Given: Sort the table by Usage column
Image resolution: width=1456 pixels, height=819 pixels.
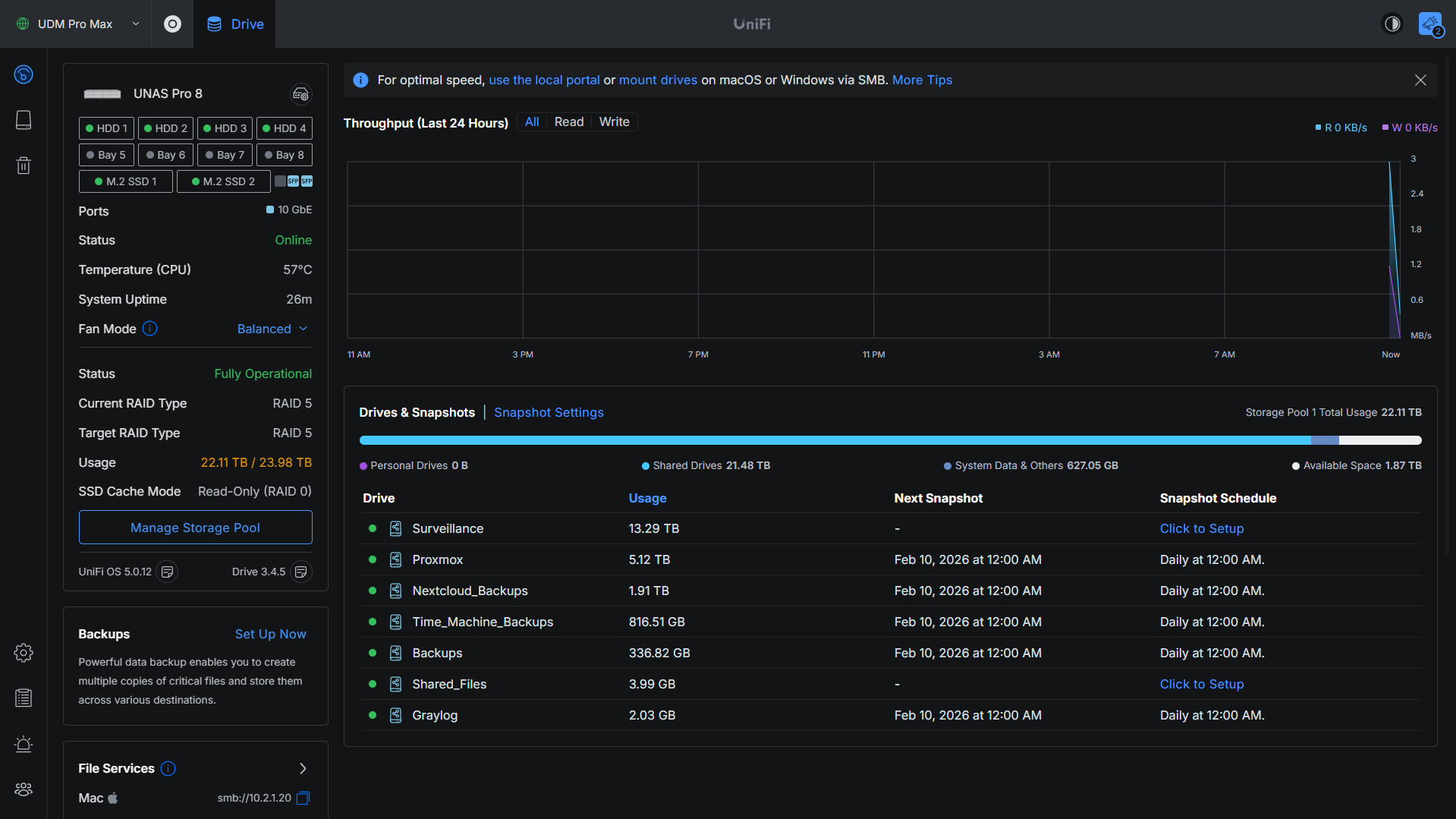Looking at the screenshot, I should tap(647, 499).
